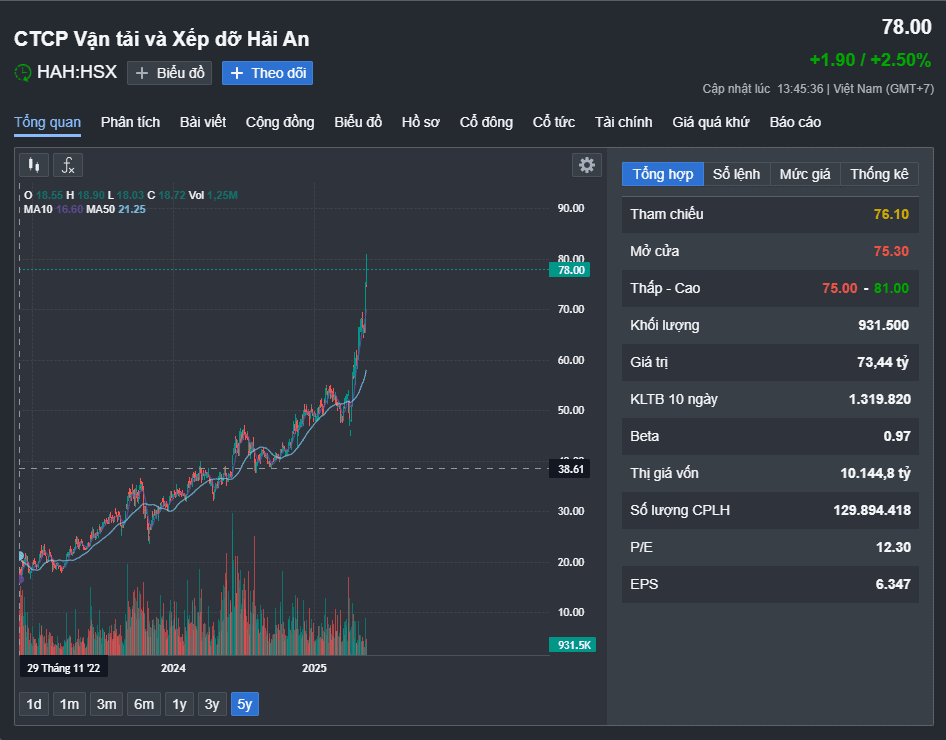Click the company name CTCP Vận tải và Xếp dỡ Hải An
The width and height of the screenshot is (946, 740).
[162, 39]
